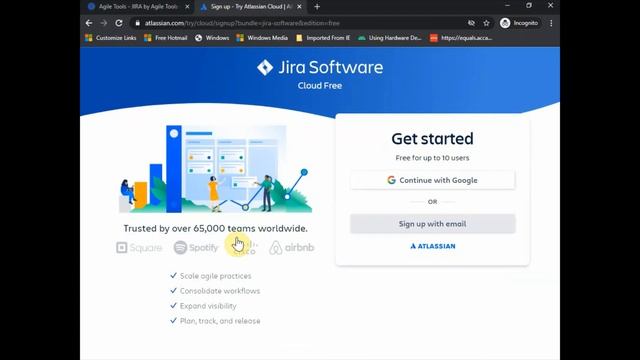640x360 pixels.
Task: Click the browser forward arrow
Action: (104, 23)
